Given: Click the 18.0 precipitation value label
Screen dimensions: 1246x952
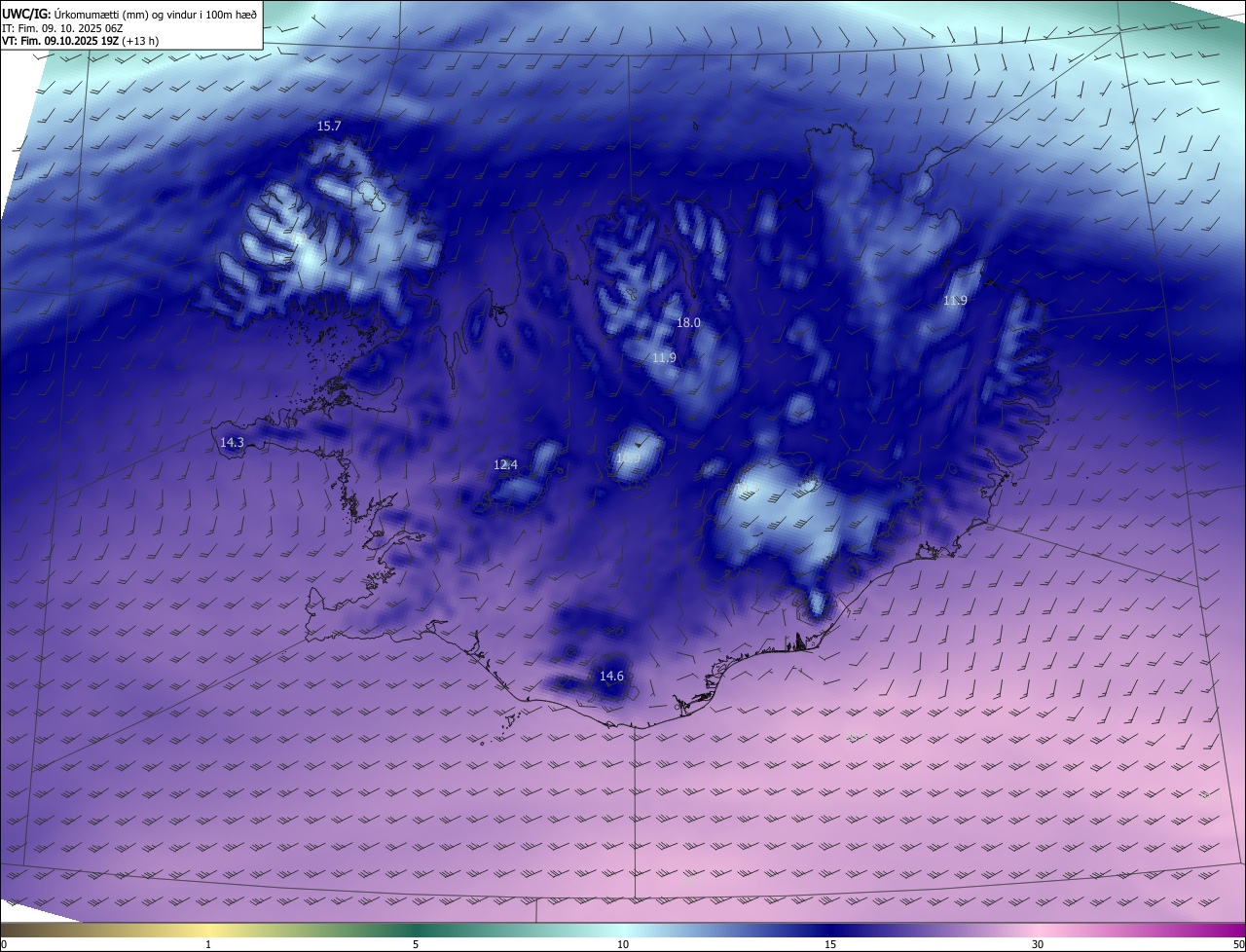Looking at the screenshot, I should pyautogui.click(x=688, y=322).
